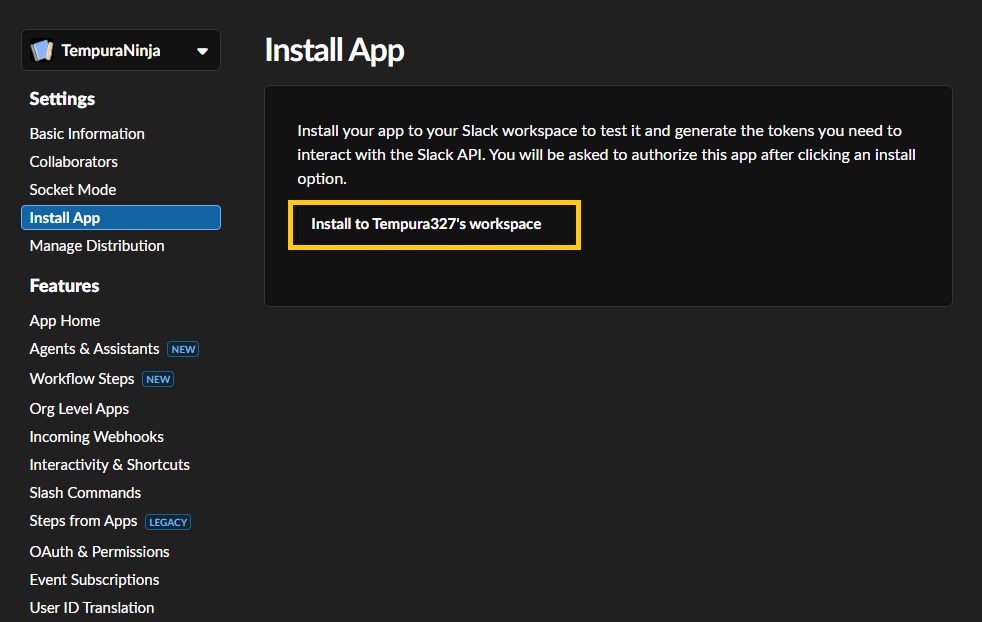Click the install description paragraph text
The height and width of the screenshot is (622, 982).
606,155
